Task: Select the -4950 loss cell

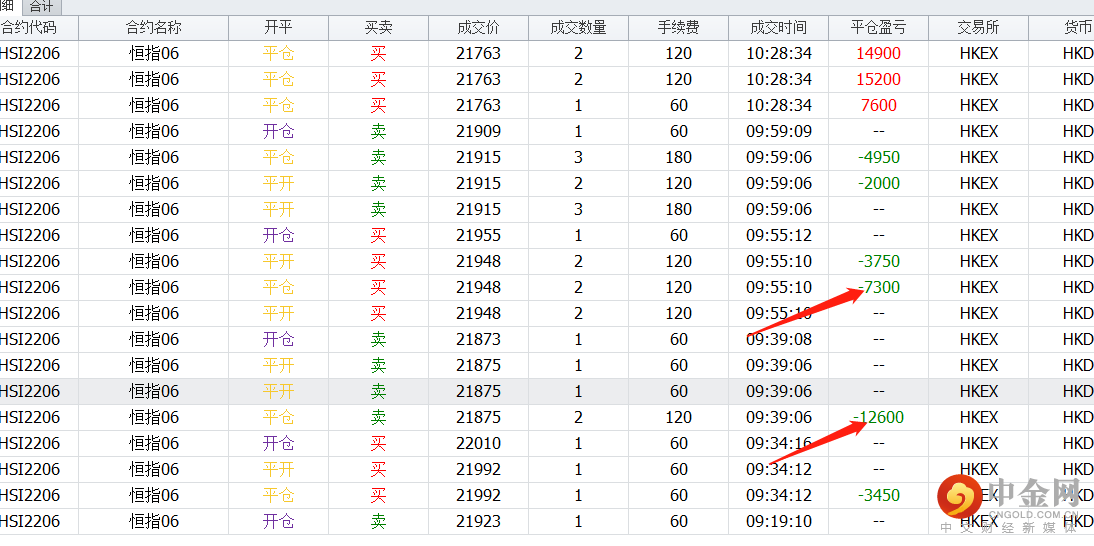Action: 878,158
